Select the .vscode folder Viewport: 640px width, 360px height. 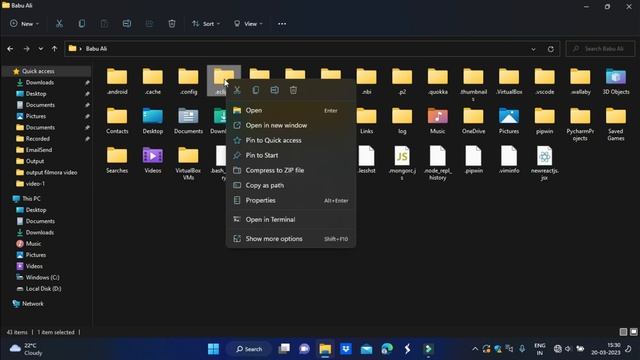[545, 81]
